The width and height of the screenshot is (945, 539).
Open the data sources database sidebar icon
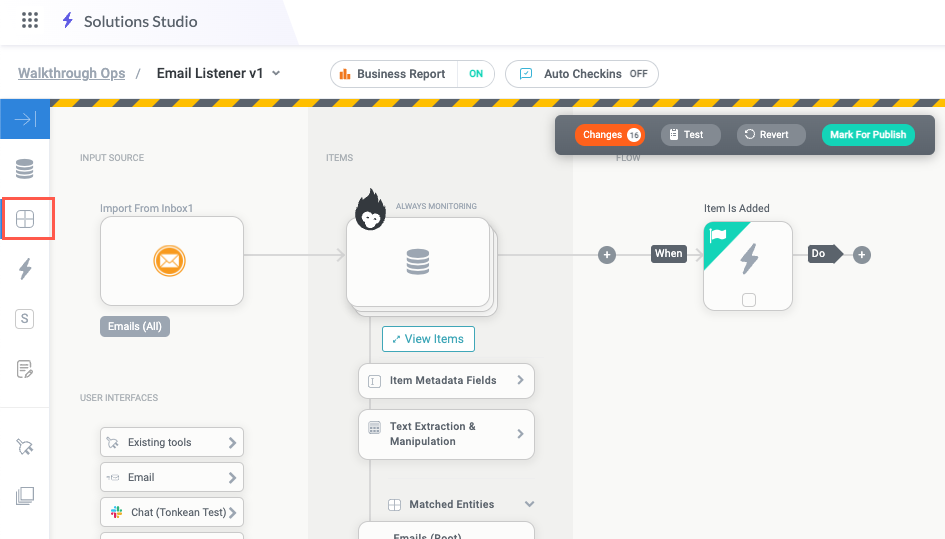tap(25, 169)
